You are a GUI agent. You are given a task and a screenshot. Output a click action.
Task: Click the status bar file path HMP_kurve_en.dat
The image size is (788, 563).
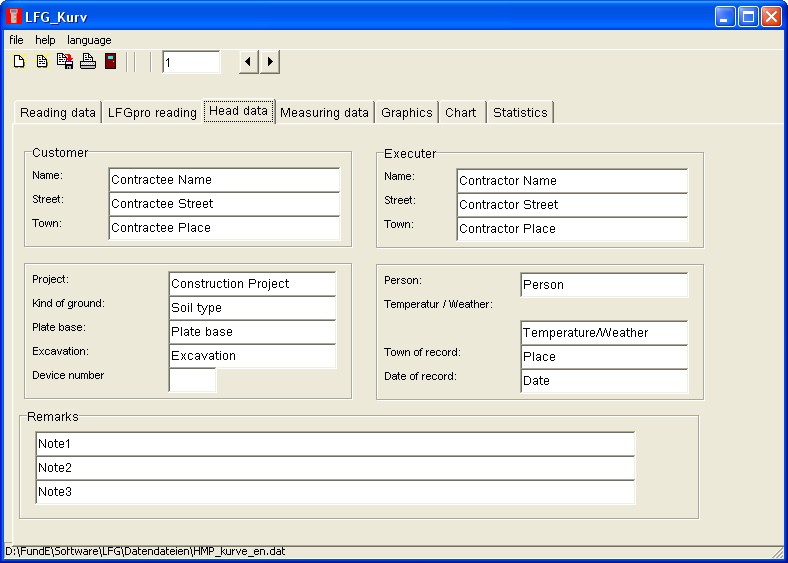pos(145,551)
